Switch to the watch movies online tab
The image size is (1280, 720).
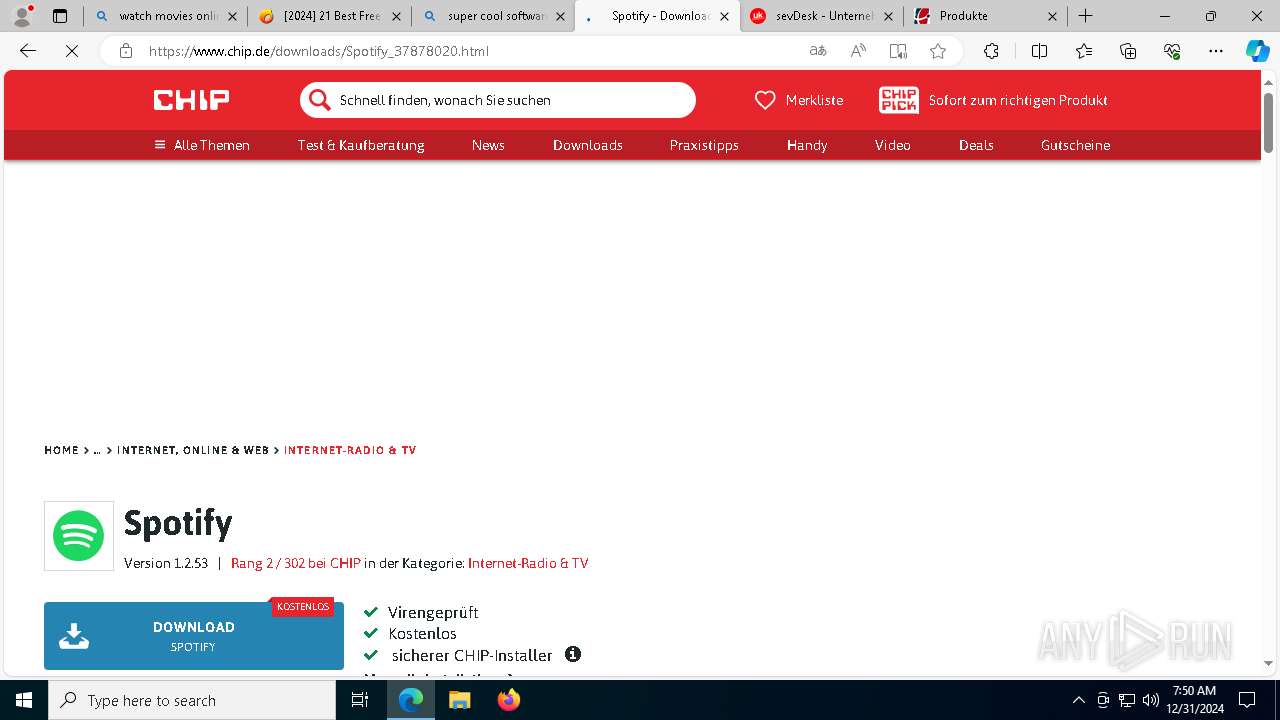[165, 16]
